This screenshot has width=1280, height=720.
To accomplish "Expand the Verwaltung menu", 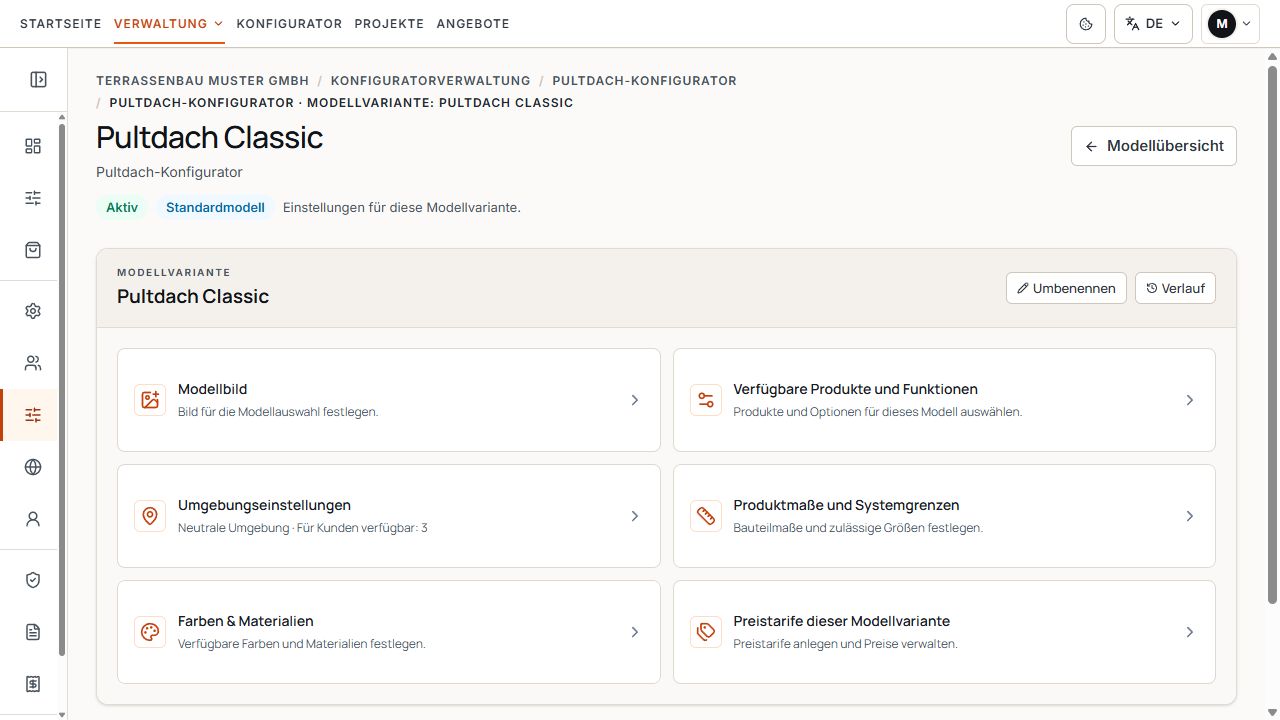I will [x=169, y=23].
